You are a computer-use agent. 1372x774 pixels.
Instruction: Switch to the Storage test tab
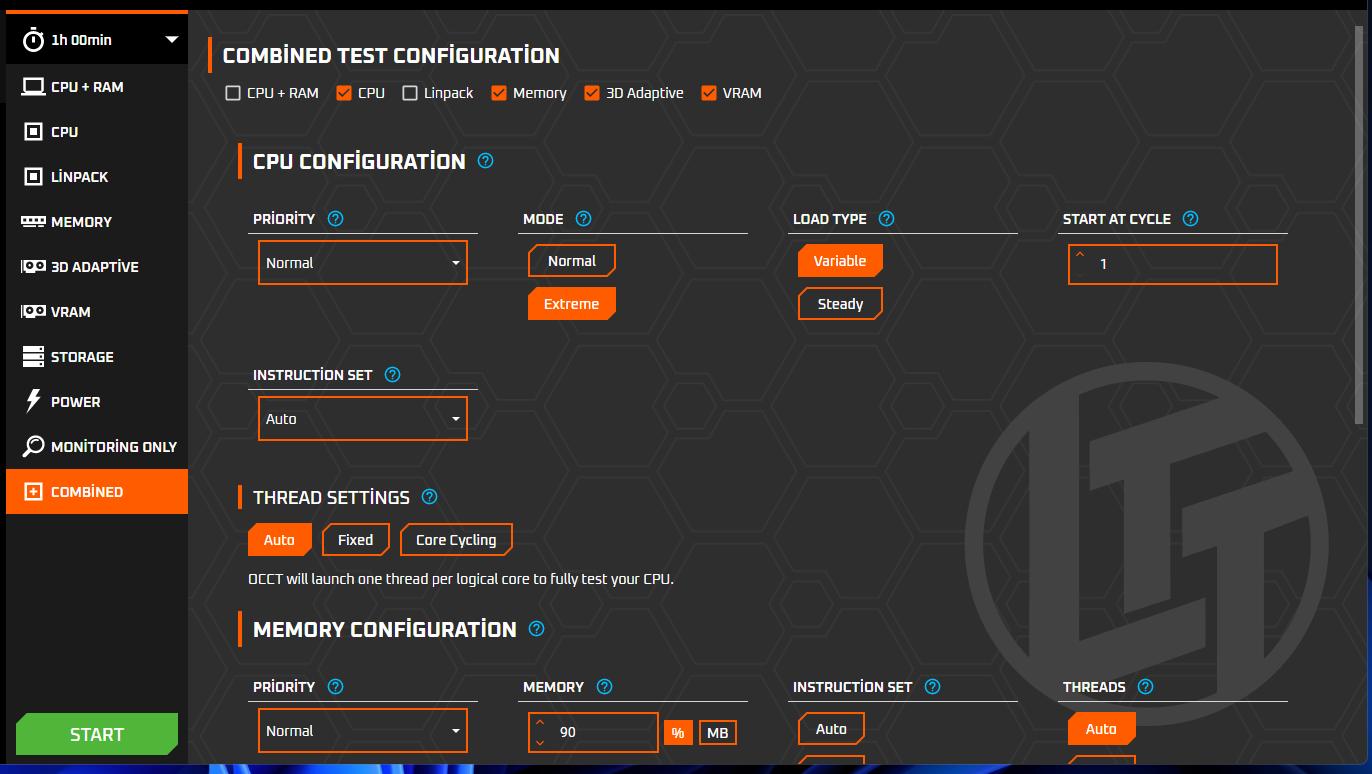(97, 357)
